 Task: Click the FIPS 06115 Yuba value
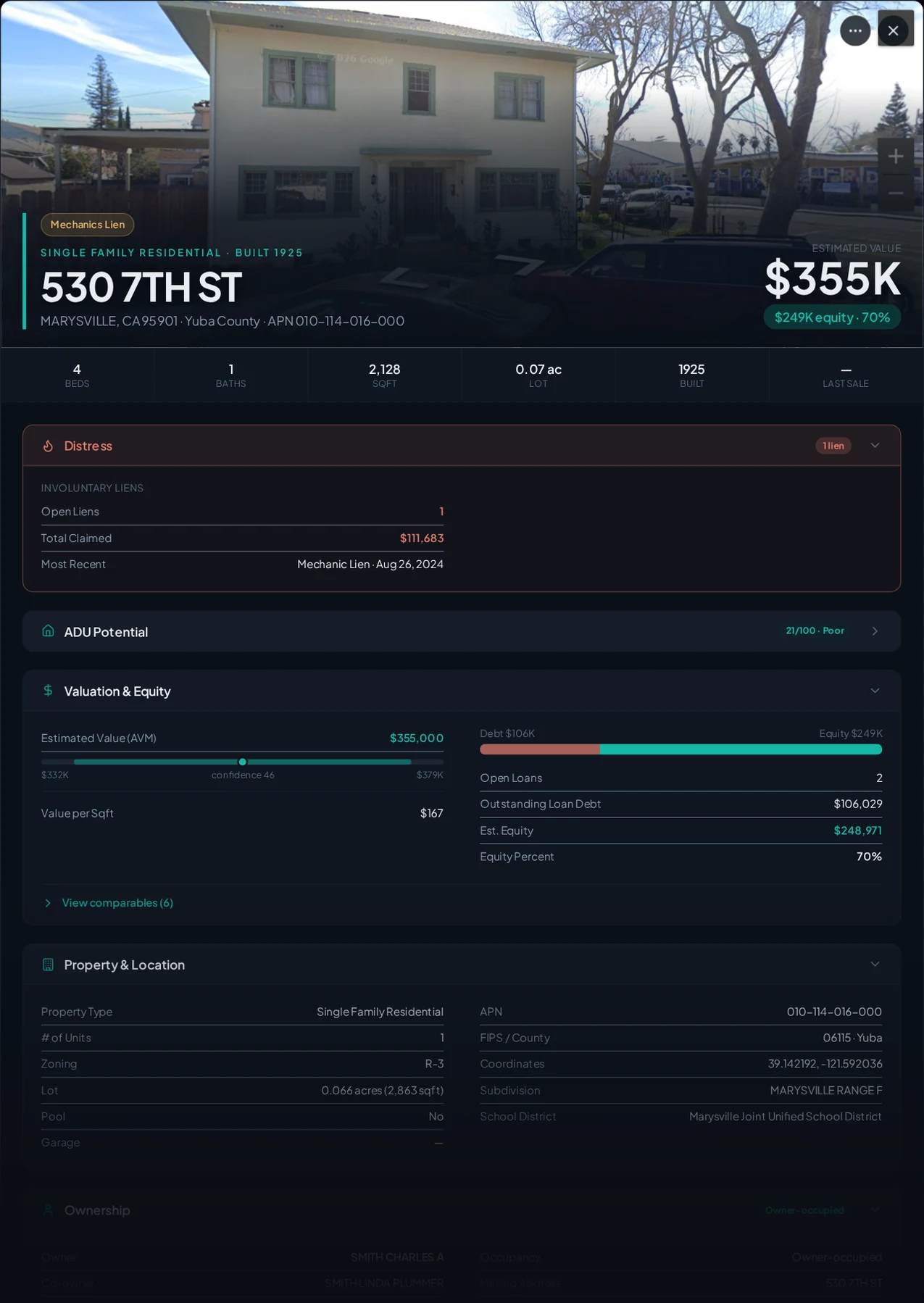[852, 1038]
